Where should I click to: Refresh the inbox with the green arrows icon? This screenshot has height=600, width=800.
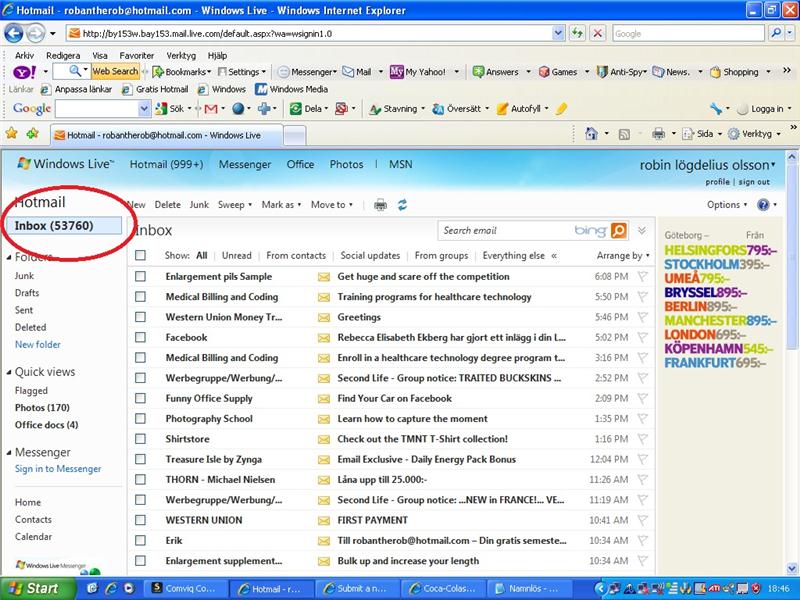coord(401,205)
